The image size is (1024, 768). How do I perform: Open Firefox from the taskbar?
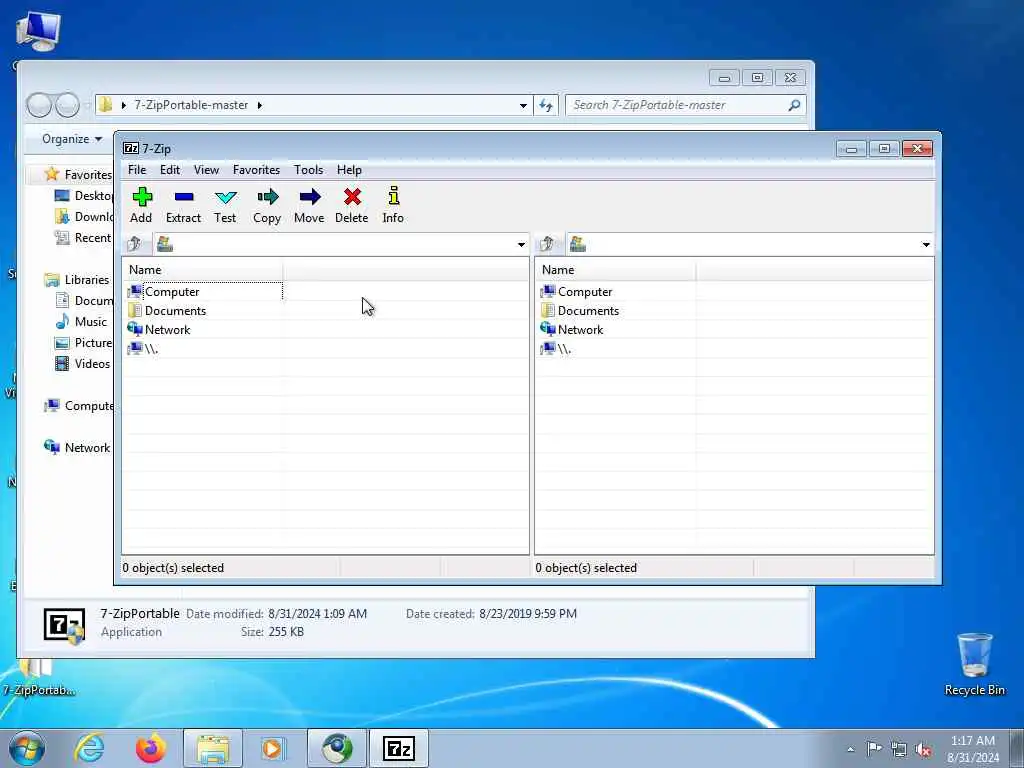(151, 748)
